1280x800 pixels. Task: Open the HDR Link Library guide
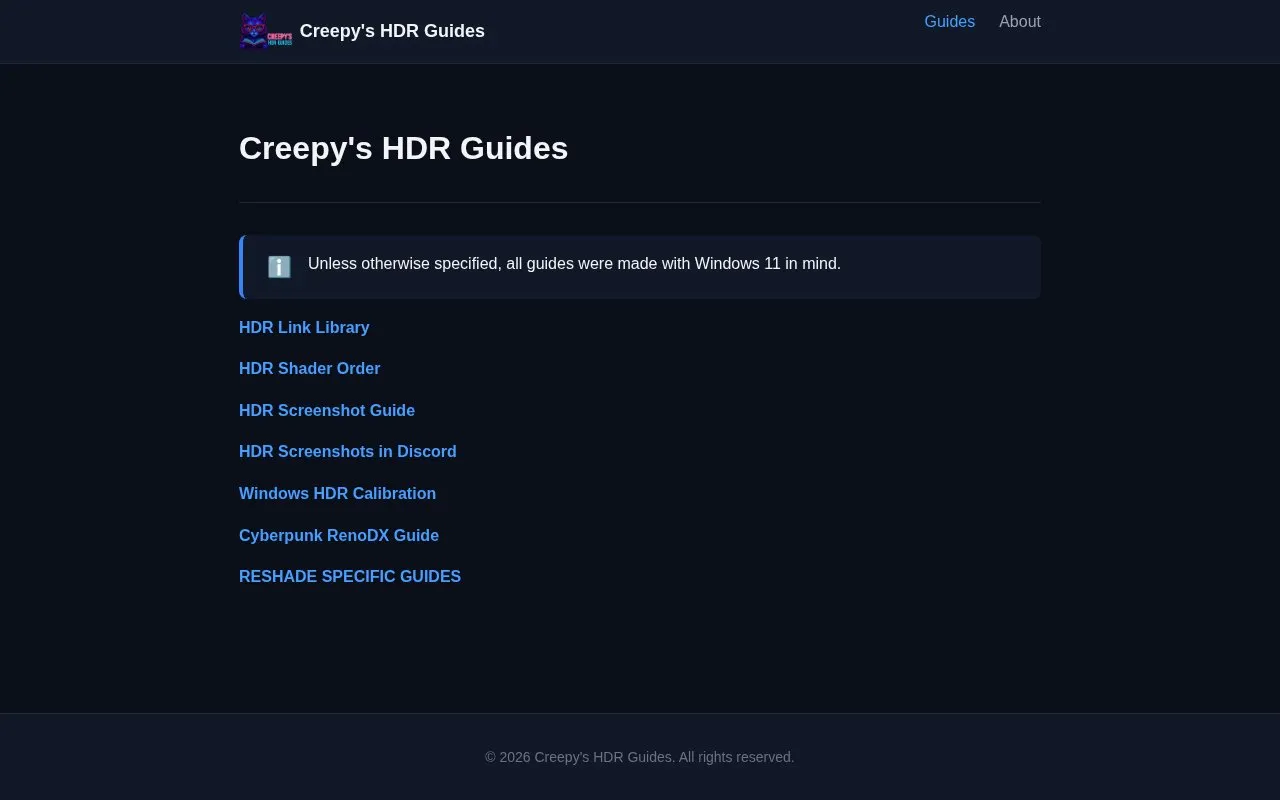tap(304, 328)
